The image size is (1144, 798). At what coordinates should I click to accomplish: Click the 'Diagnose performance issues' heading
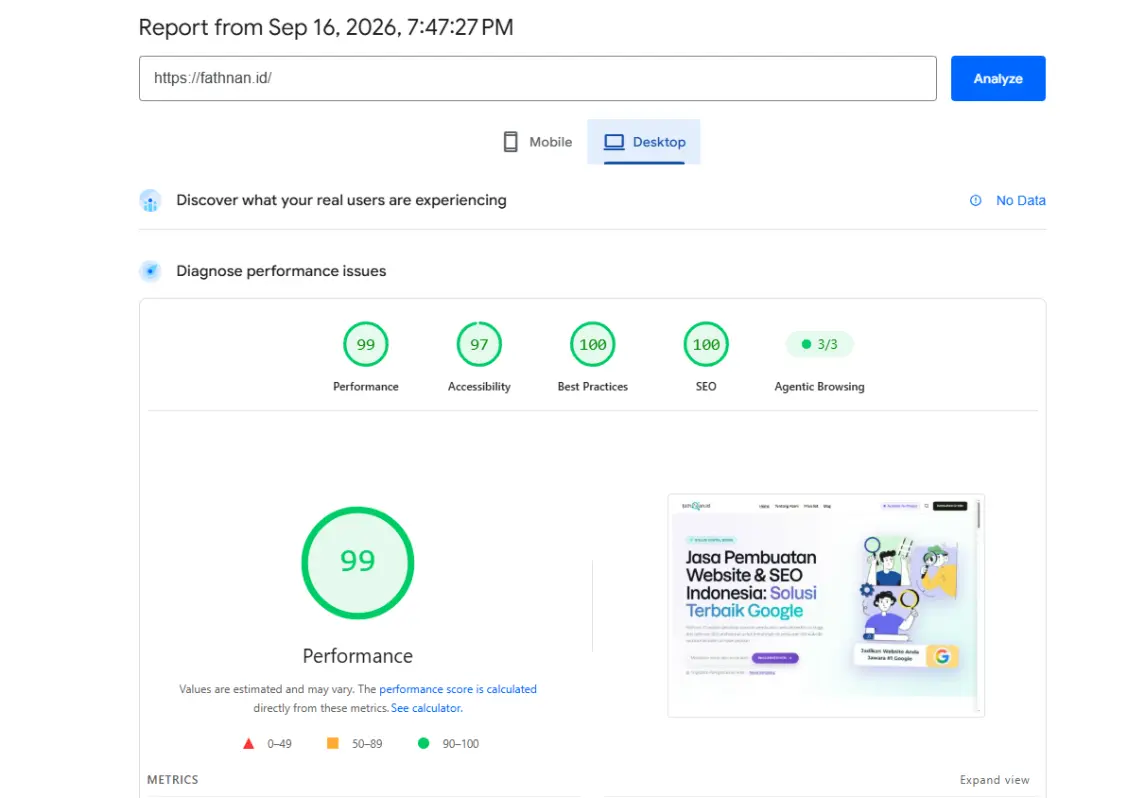click(x=281, y=271)
